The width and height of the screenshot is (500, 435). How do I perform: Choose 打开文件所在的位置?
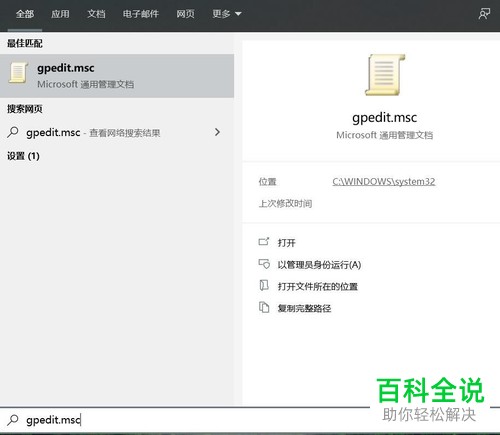pyautogui.click(x=318, y=286)
